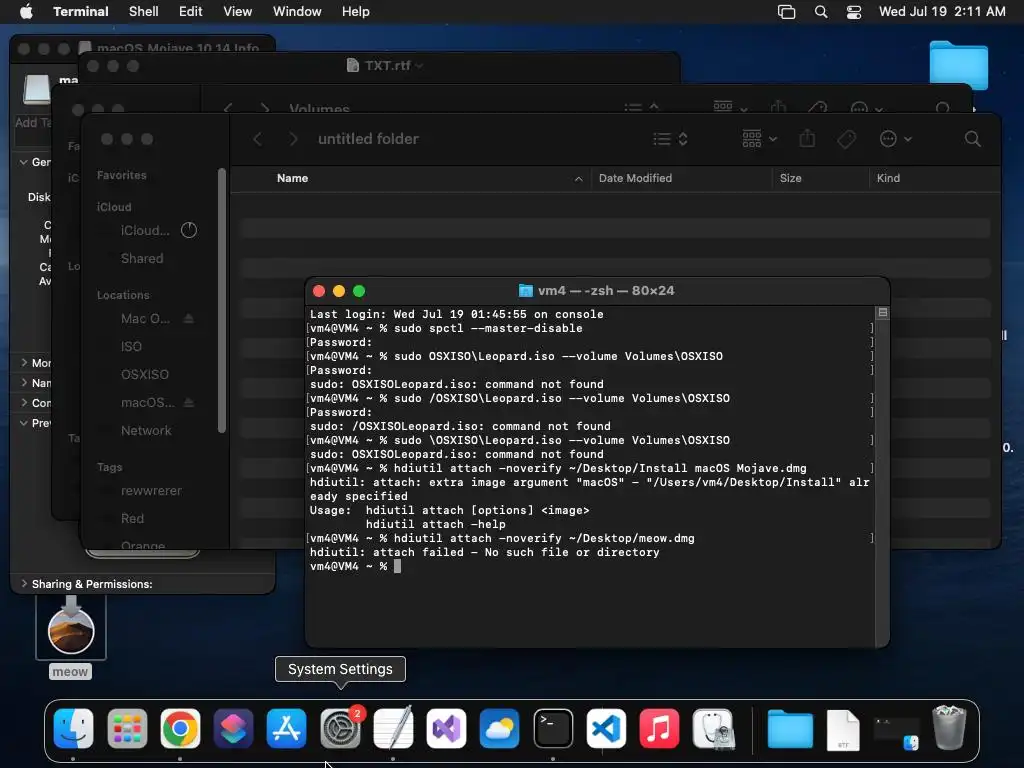Click the Tags icon in untitled folder toolbar
Image resolution: width=1024 pixels, height=768 pixels.
click(x=846, y=139)
